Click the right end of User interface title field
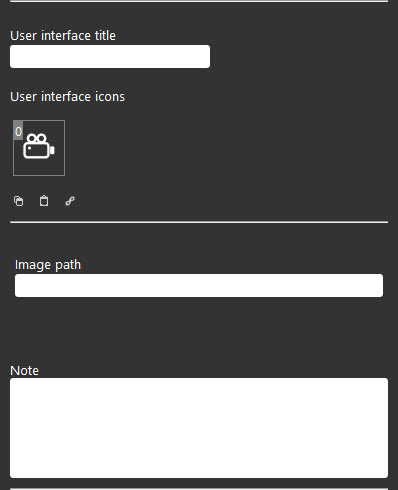Screen dimensions: 398x490 point(205,57)
